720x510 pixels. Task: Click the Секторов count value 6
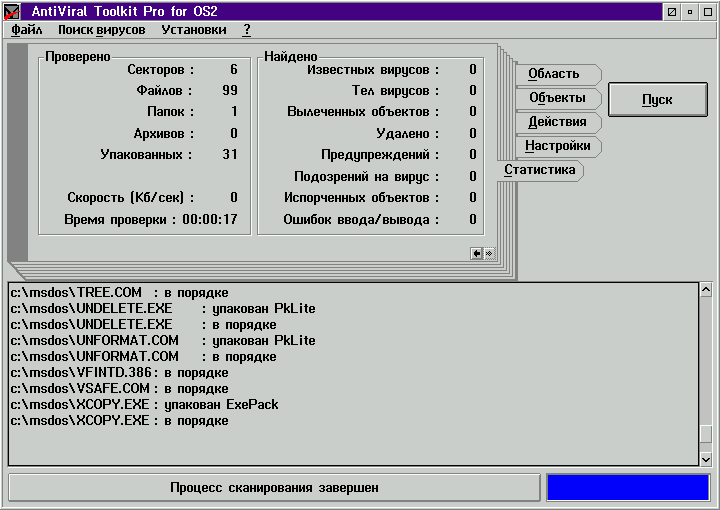pos(234,70)
